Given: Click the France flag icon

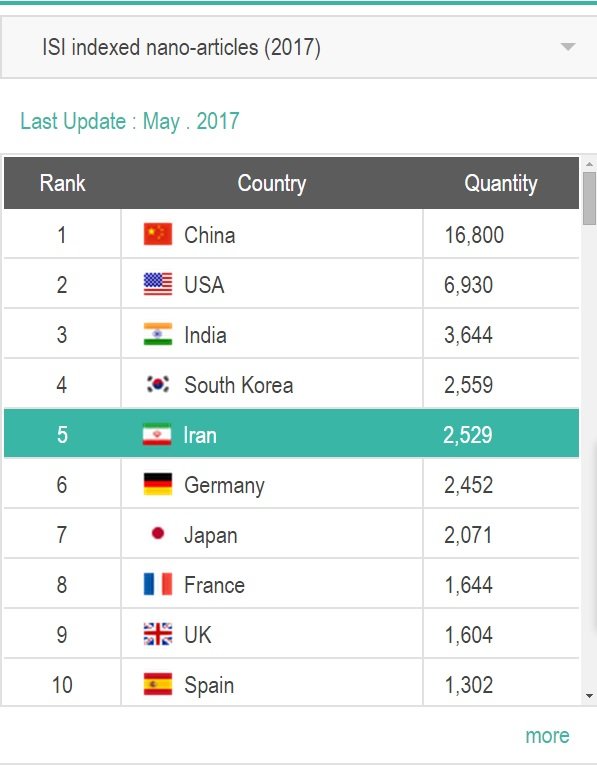Looking at the screenshot, I should (x=158, y=584).
